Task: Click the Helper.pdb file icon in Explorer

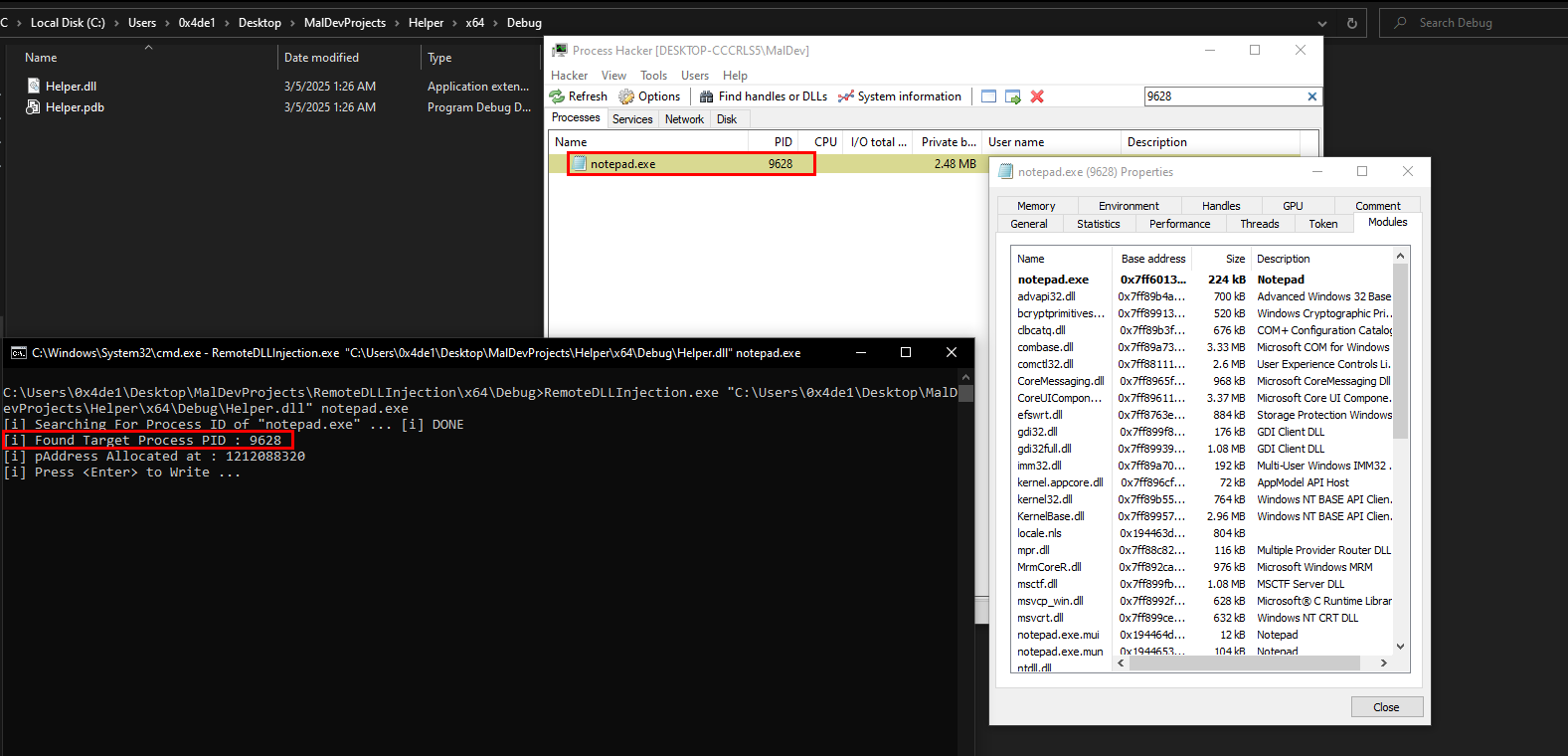Action: pos(34,107)
